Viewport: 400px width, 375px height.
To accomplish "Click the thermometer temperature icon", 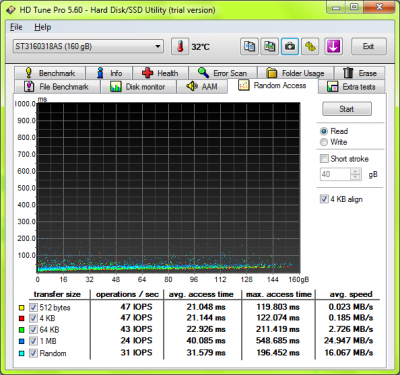I will (180, 46).
